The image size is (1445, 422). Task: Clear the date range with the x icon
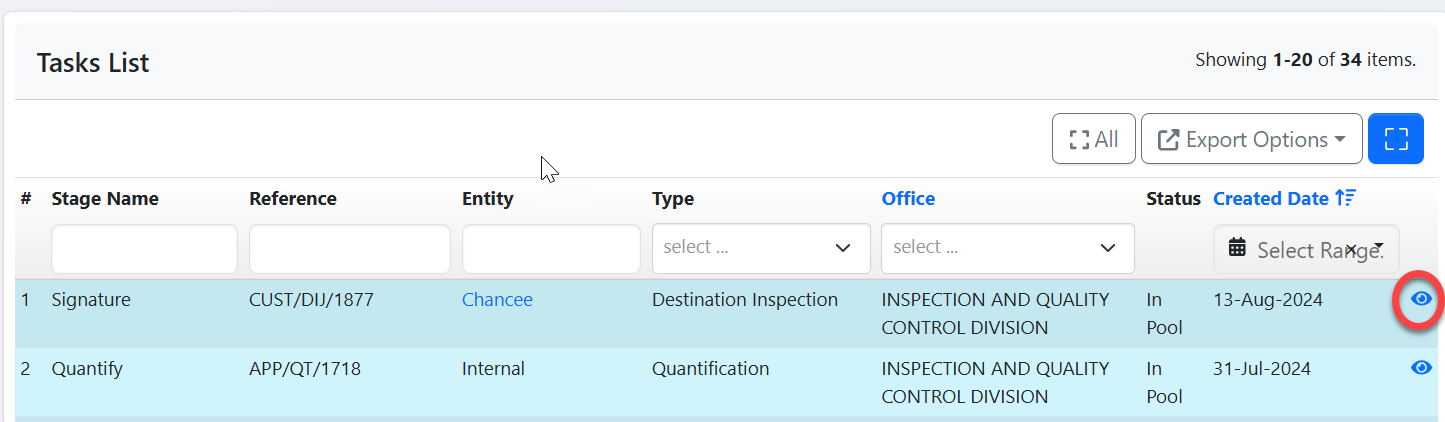[1350, 249]
